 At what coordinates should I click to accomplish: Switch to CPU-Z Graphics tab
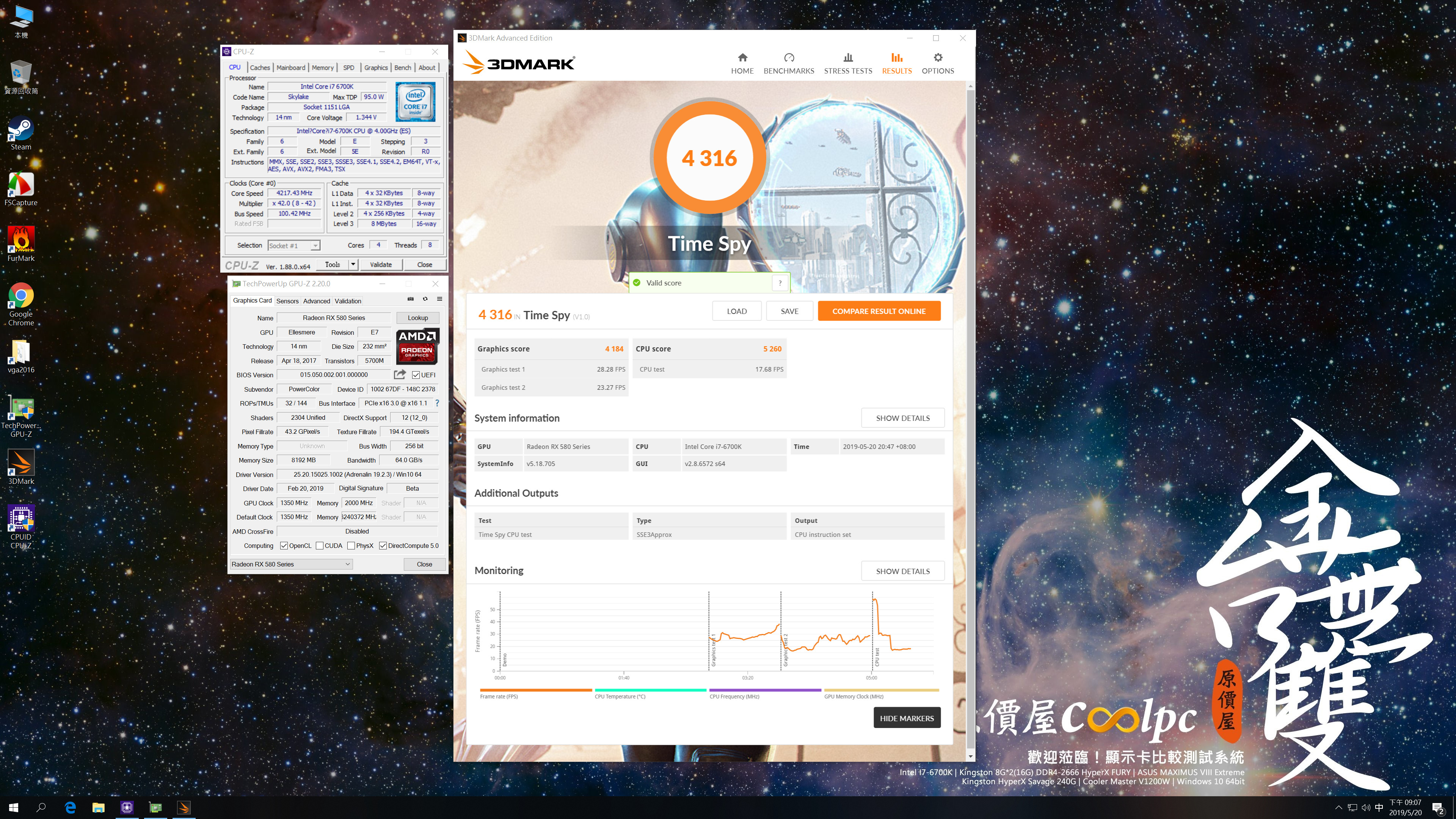[376, 67]
